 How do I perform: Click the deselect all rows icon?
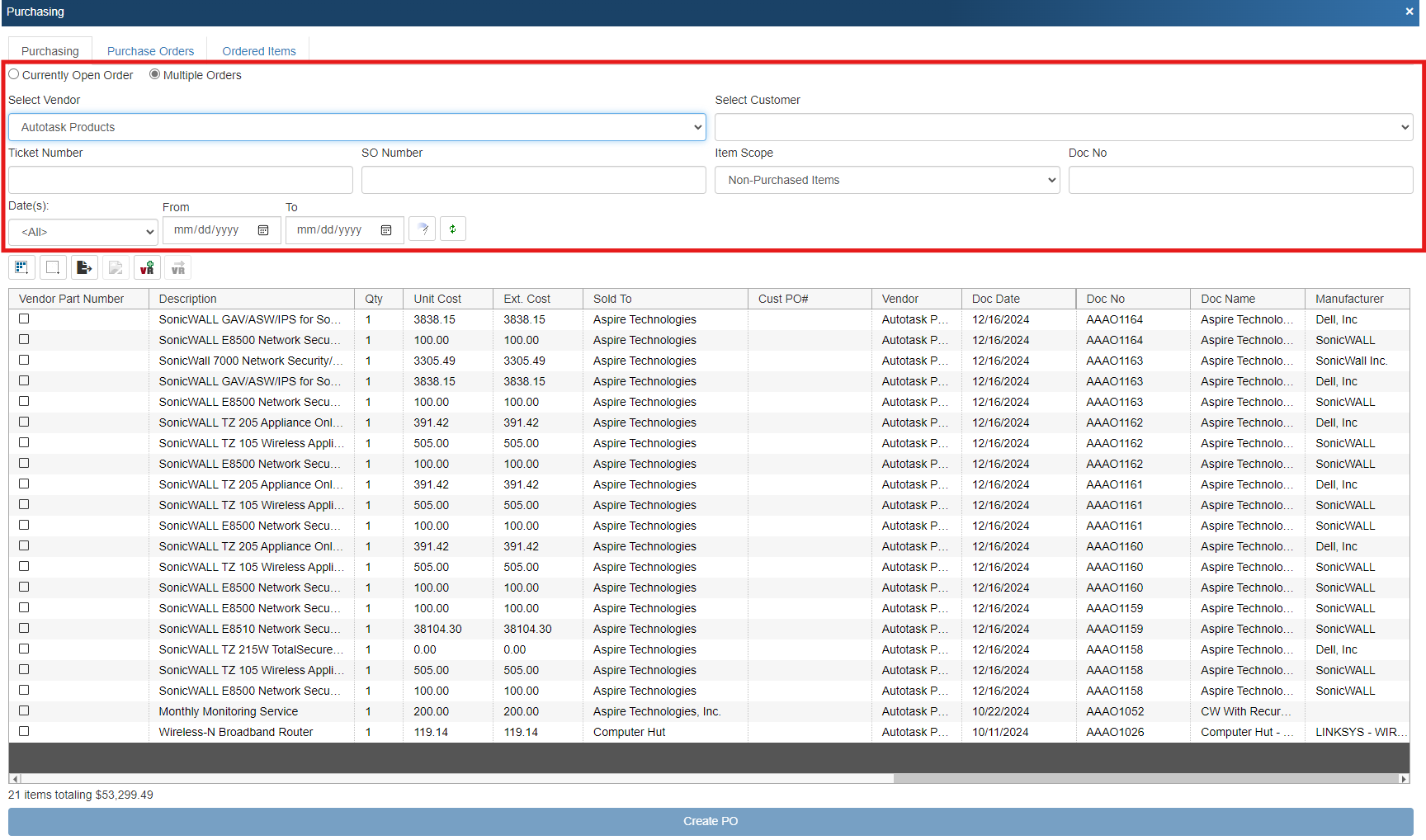[53, 267]
